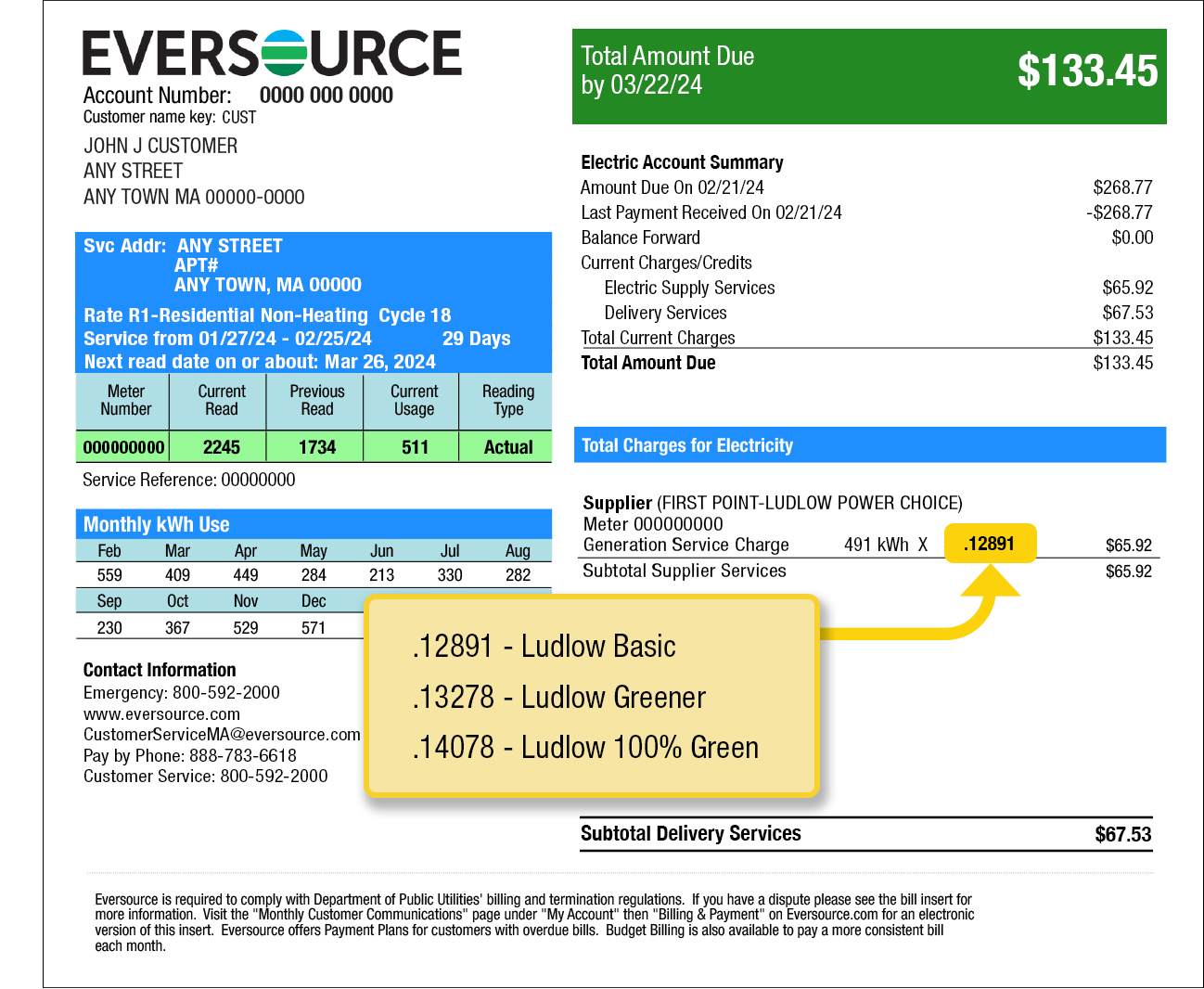Click the 'Monthly kWh Use' header

(314, 524)
